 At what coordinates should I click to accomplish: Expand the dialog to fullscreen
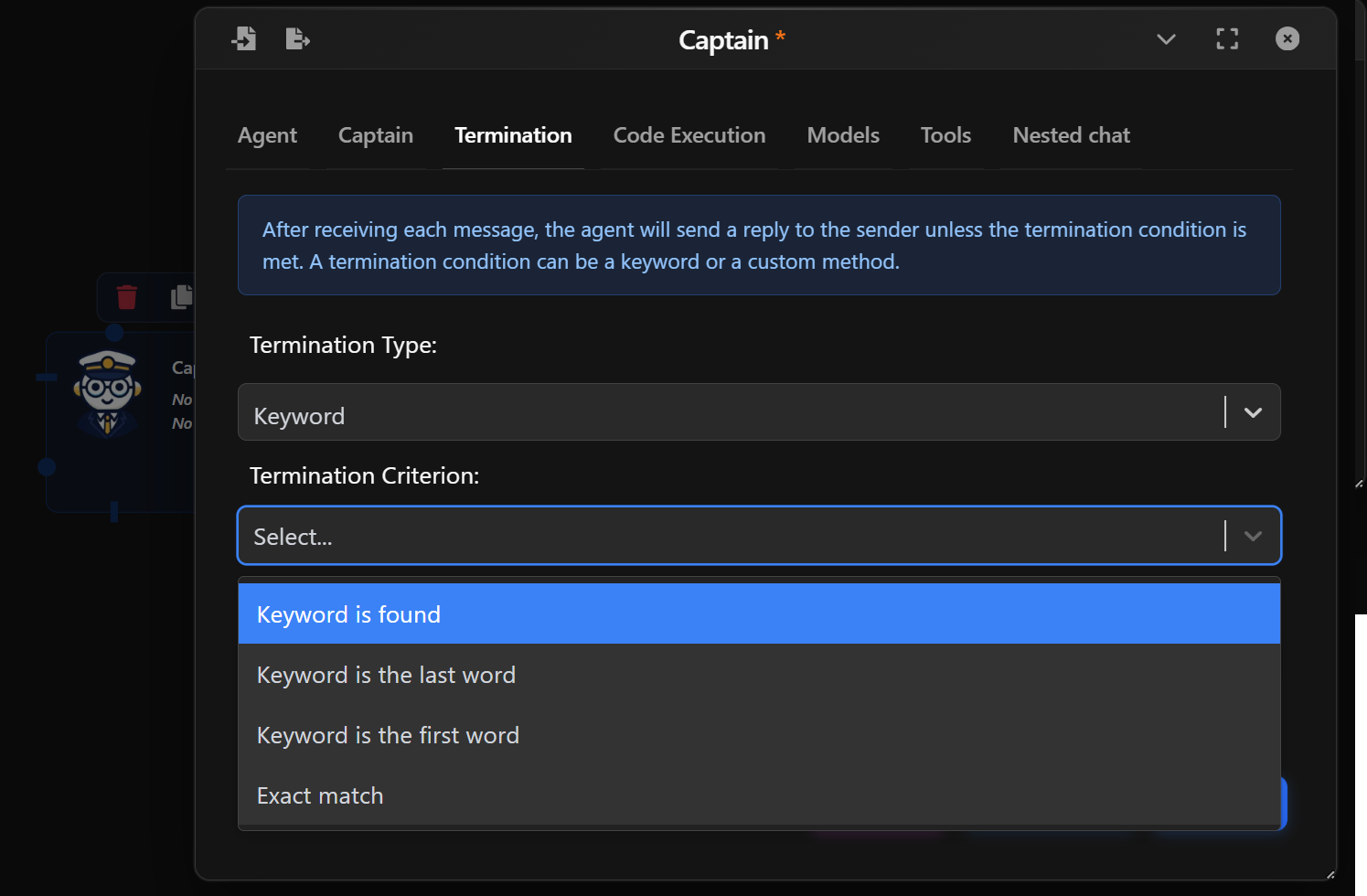point(1226,38)
